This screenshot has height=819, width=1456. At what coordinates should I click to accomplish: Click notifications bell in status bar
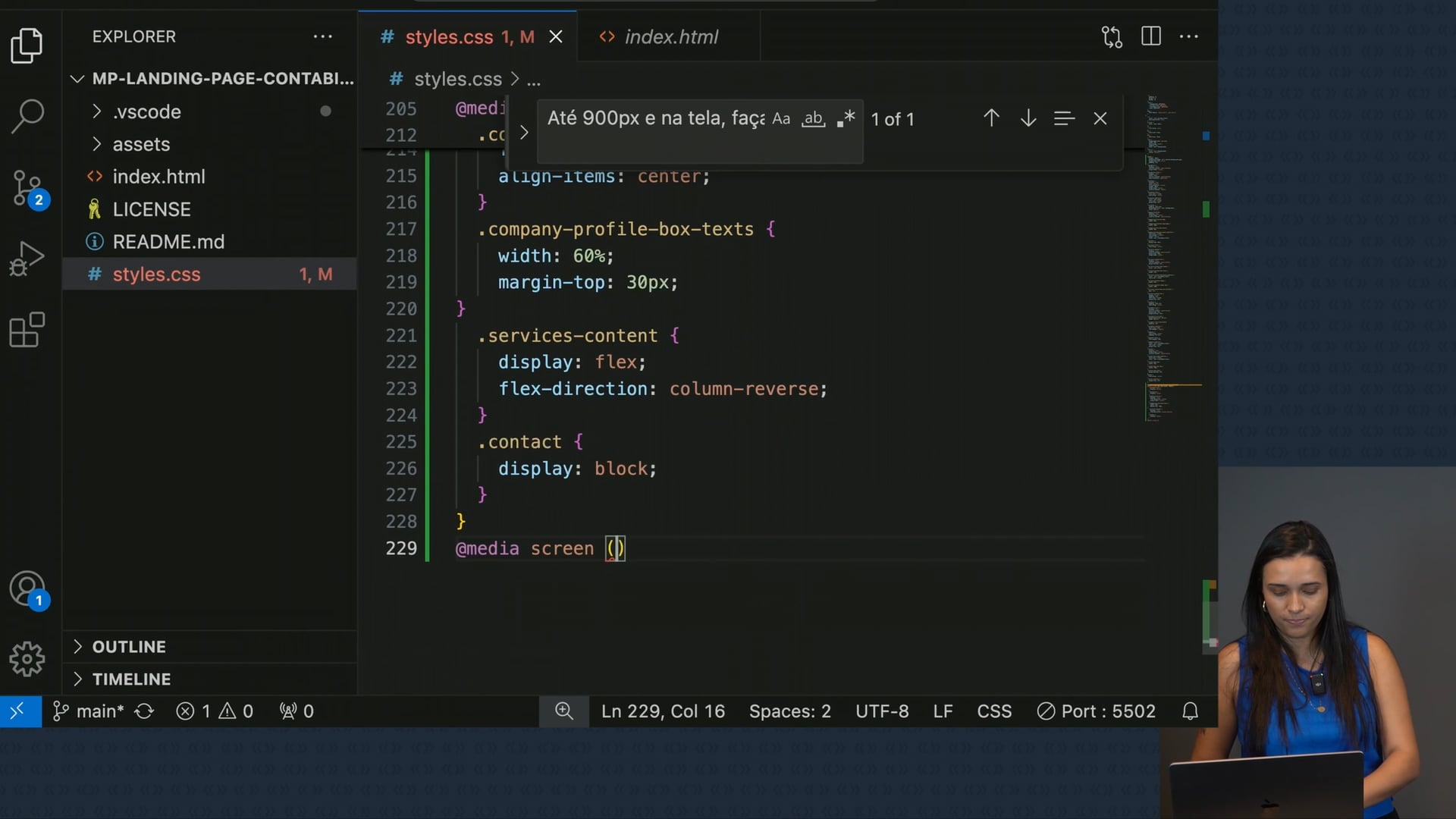point(1190,711)
